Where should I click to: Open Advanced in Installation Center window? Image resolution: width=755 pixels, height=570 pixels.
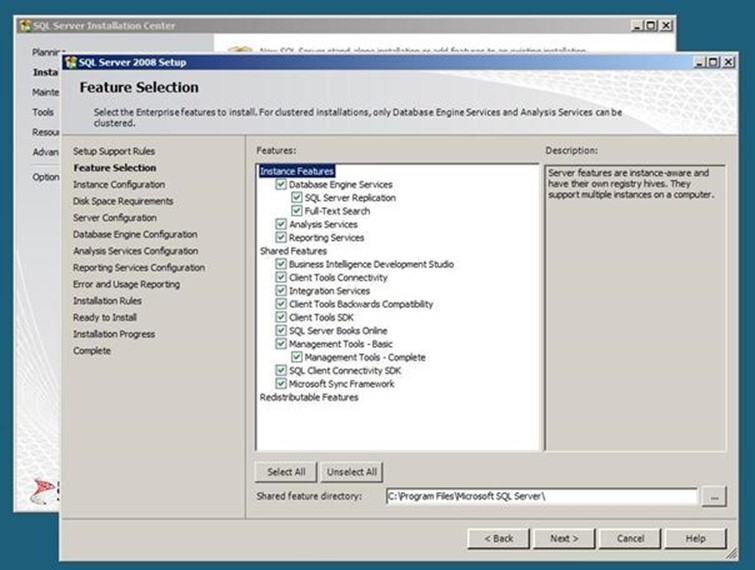[46, 152]
